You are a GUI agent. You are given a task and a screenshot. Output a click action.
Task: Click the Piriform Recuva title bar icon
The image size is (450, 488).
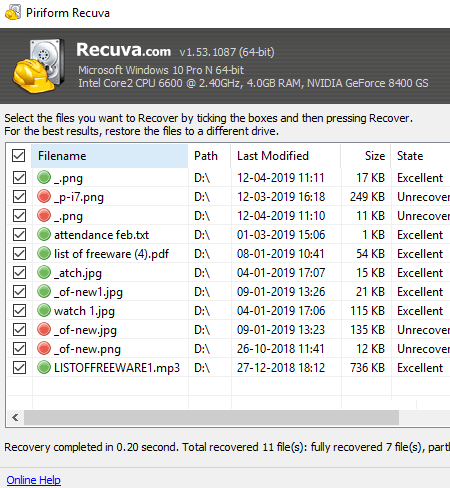pos(13,13)
